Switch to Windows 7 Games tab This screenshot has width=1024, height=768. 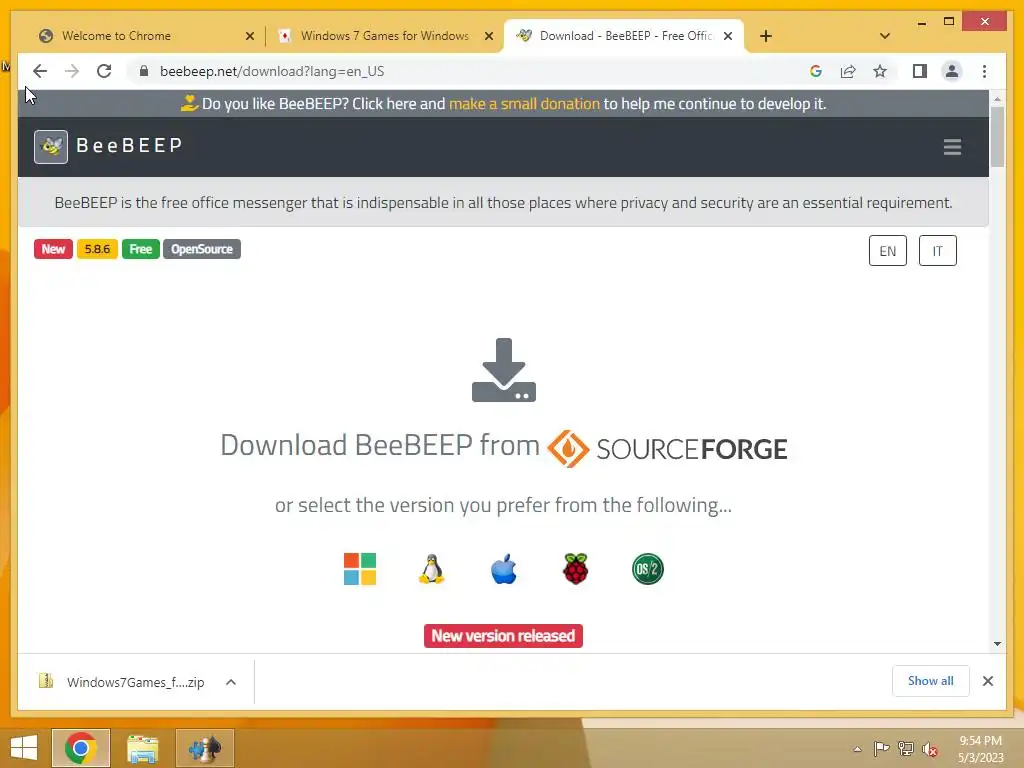click(385, 36)
